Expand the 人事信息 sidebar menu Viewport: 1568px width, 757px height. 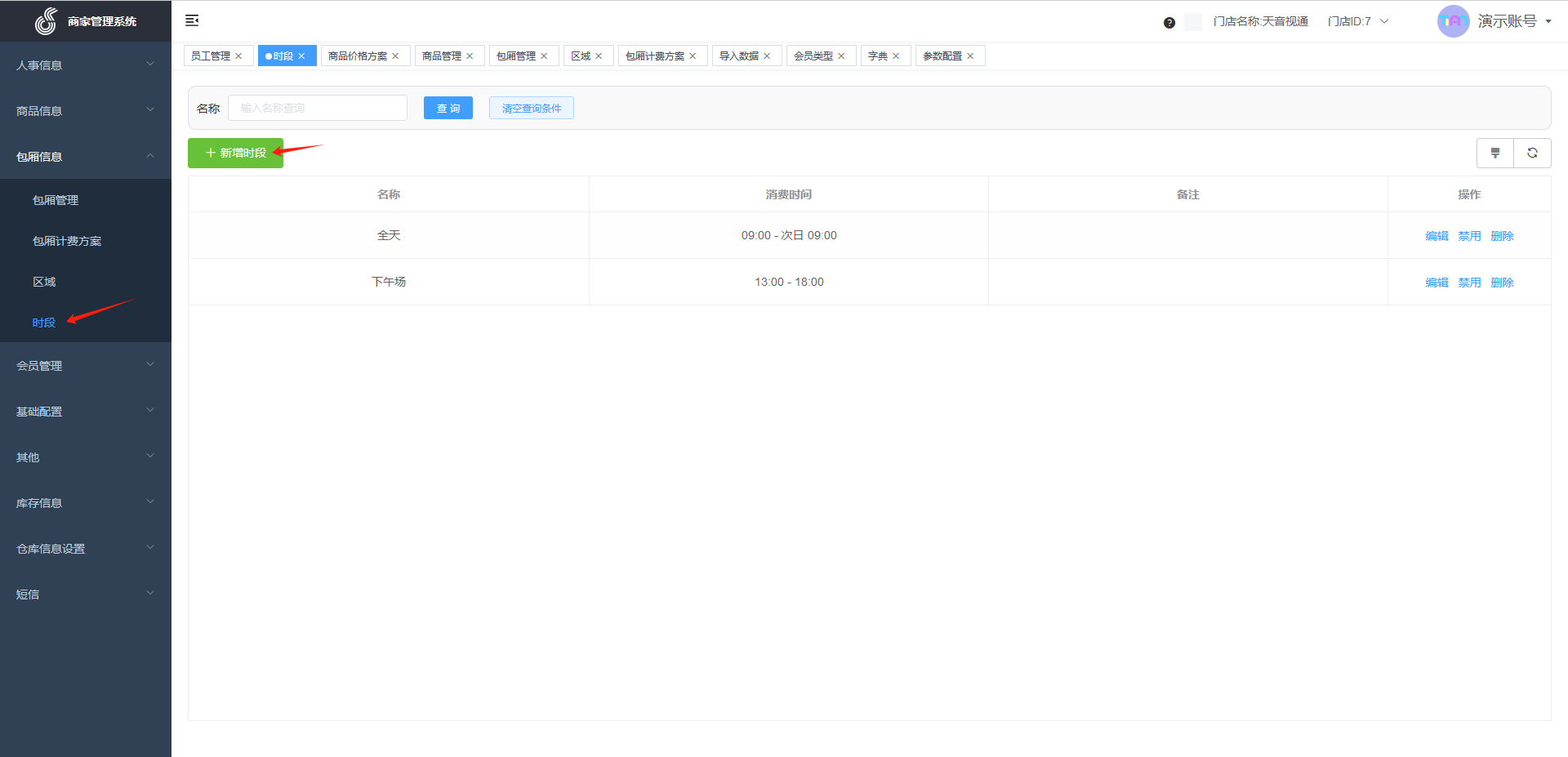pyautogui.click(x=85, y=65)
